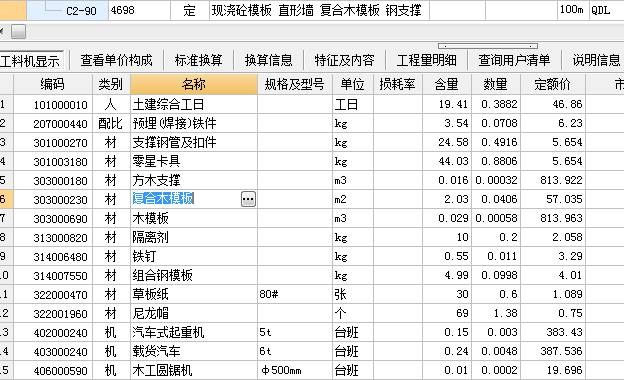
Task: Select the 方木支撑 name cell
Action: click(x=194, y=180)
